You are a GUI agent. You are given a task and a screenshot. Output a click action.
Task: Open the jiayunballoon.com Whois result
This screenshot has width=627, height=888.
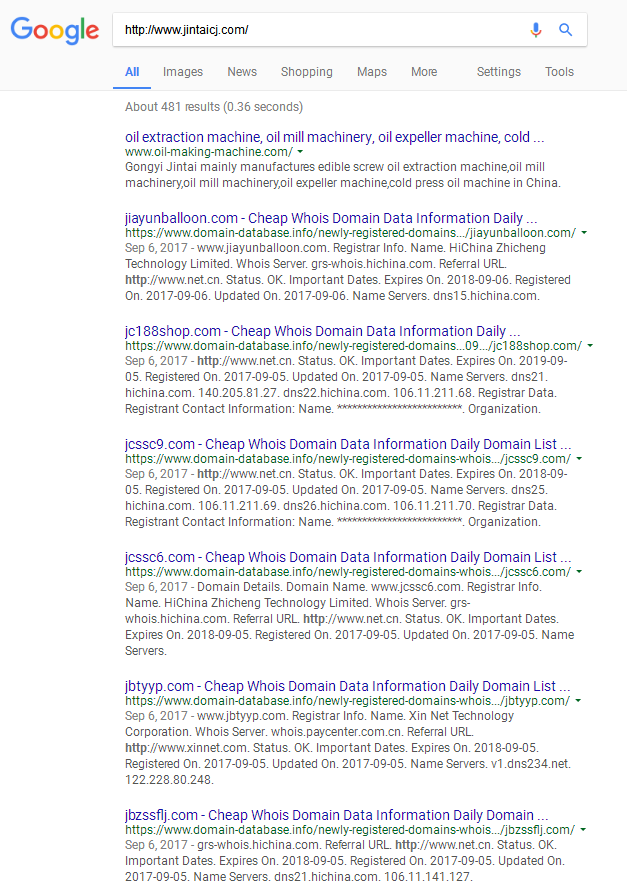click(x=331, y=218)
